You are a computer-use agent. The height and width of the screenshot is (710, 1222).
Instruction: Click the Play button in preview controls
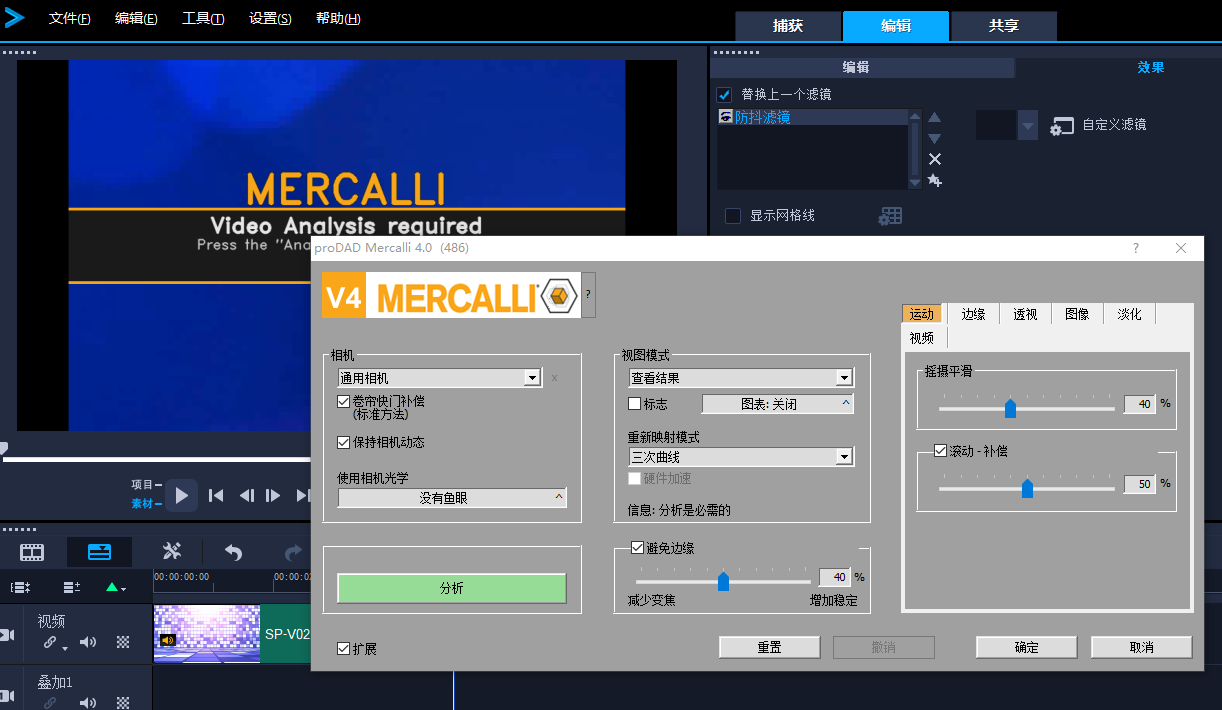[181, 495]
